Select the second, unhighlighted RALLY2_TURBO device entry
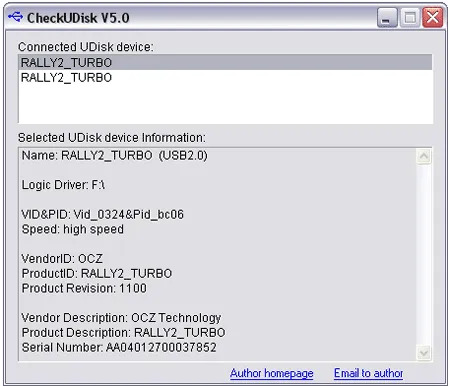 225,78
